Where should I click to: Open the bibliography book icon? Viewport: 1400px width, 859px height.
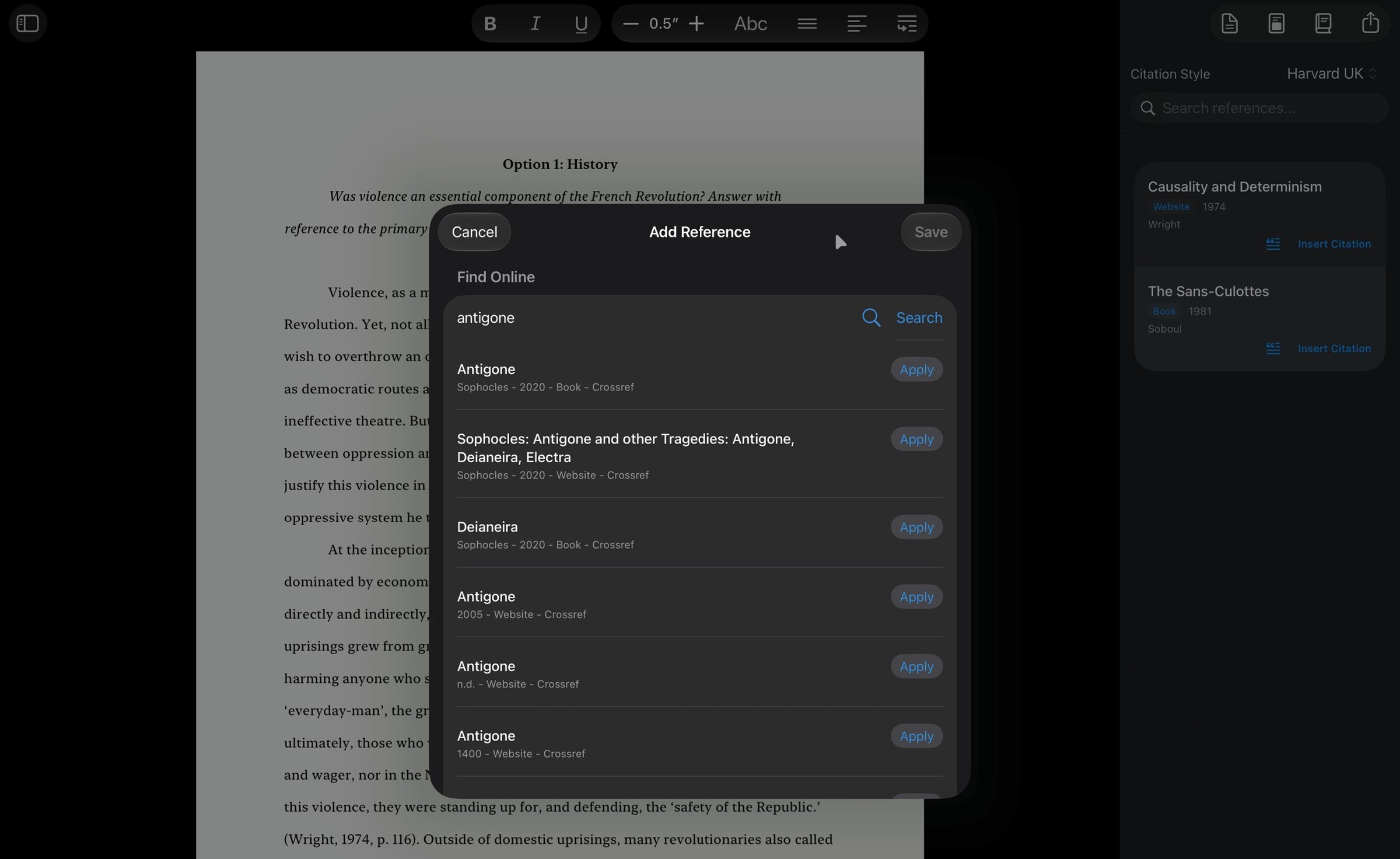click(1323, 23)
